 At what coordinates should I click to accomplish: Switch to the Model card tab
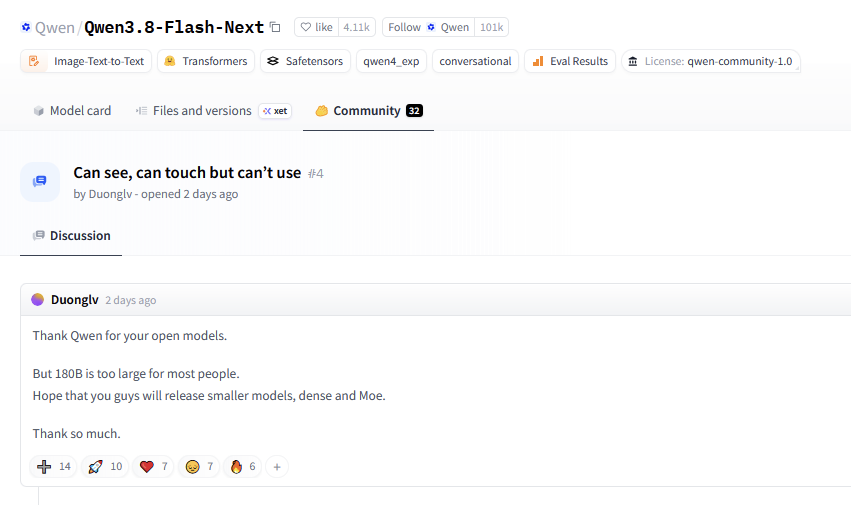coord(72,111)
